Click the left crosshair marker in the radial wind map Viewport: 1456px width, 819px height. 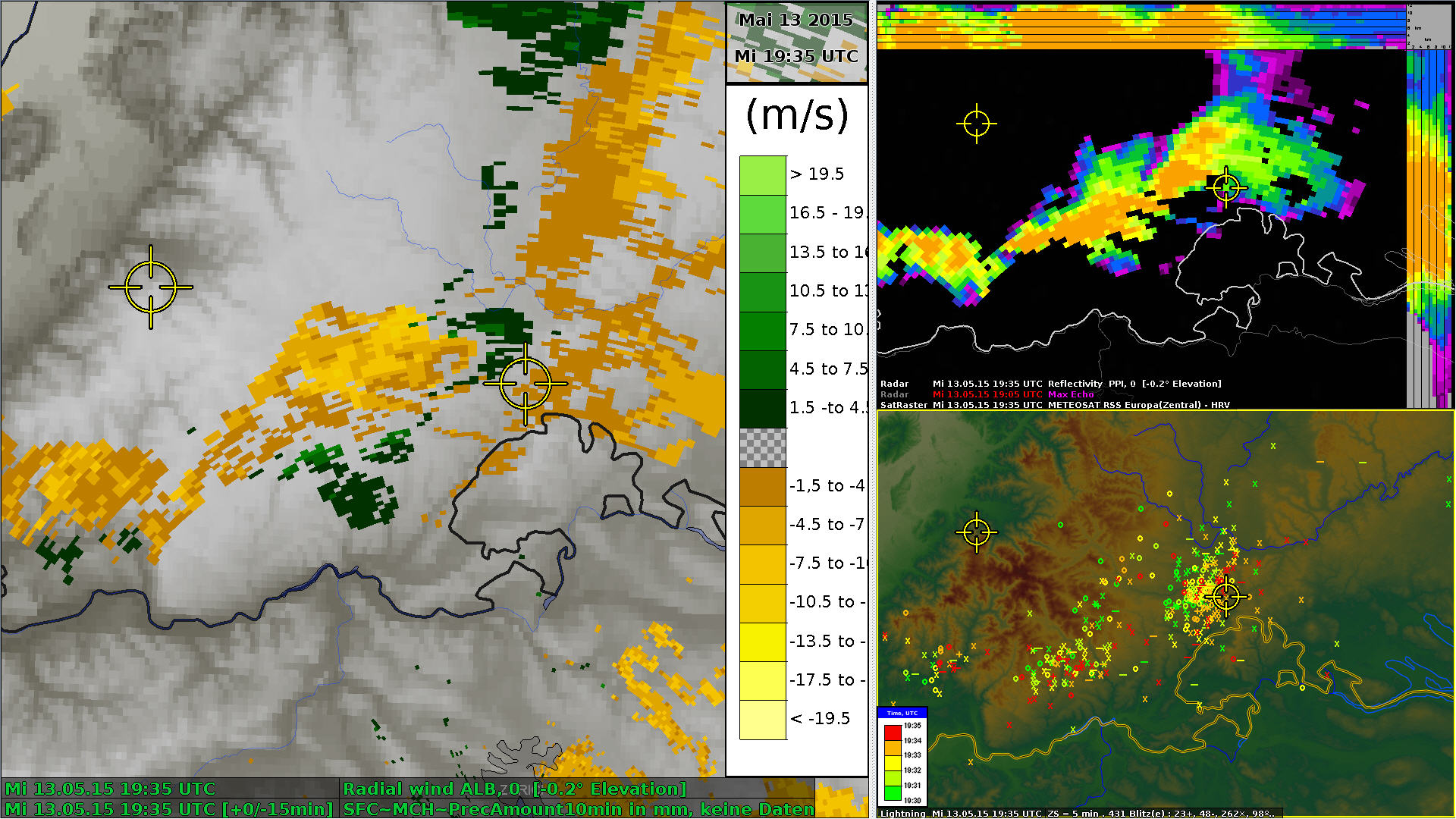pyautogui.click(x=150, y=287)
